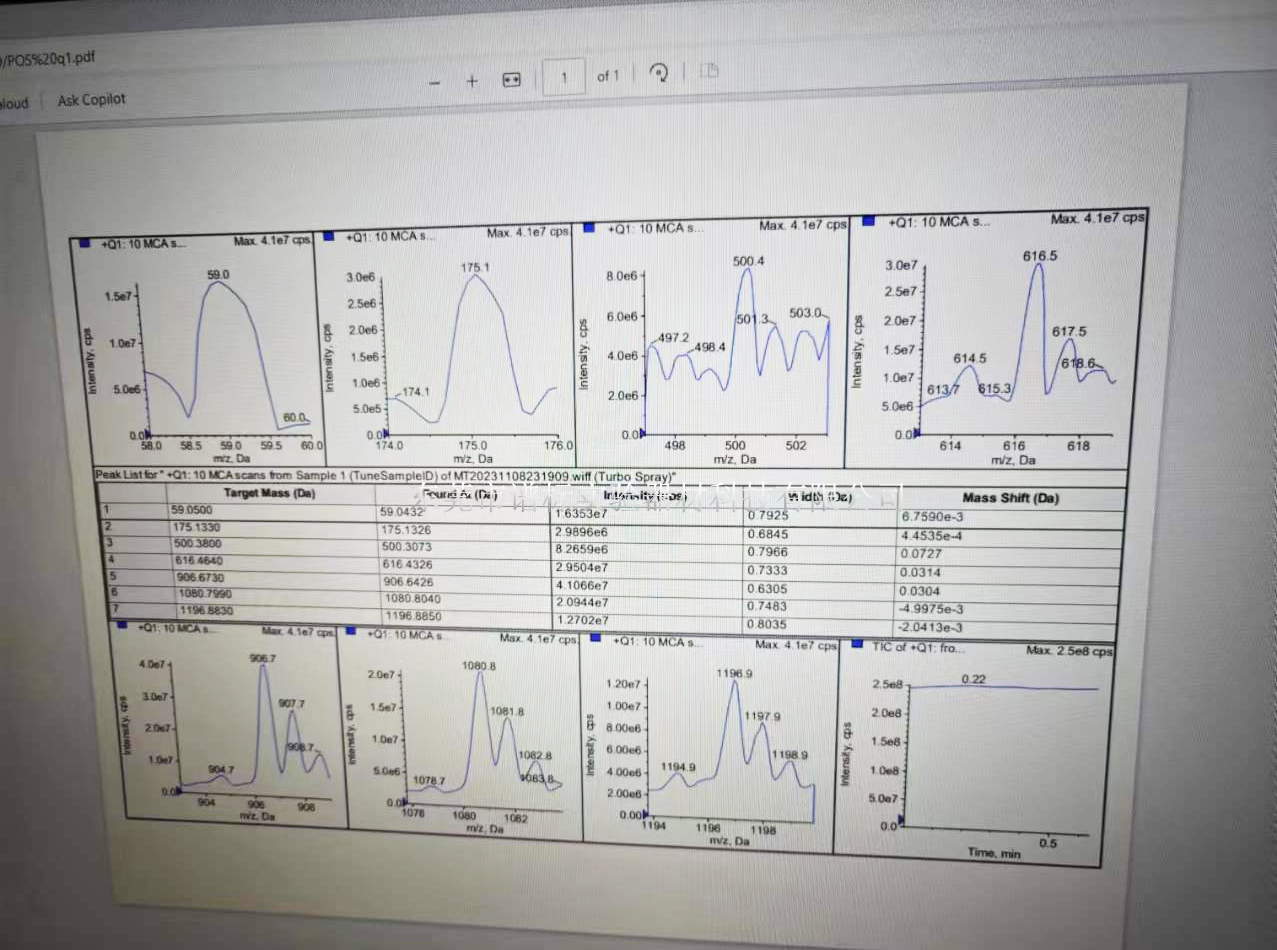Image resolution: width=1277 pixels, height=950 pixels.
Task: Click blue legend square of the TIC chart
Action: [x=856, y=645]
